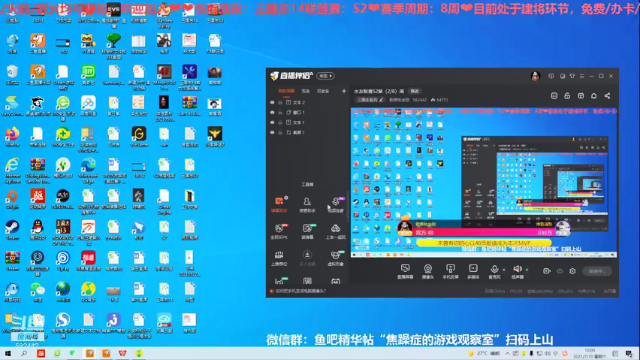This screenshot has width=640, height=360.
Task: Open the notification center on taskbar
Action: tap(630, 353)
